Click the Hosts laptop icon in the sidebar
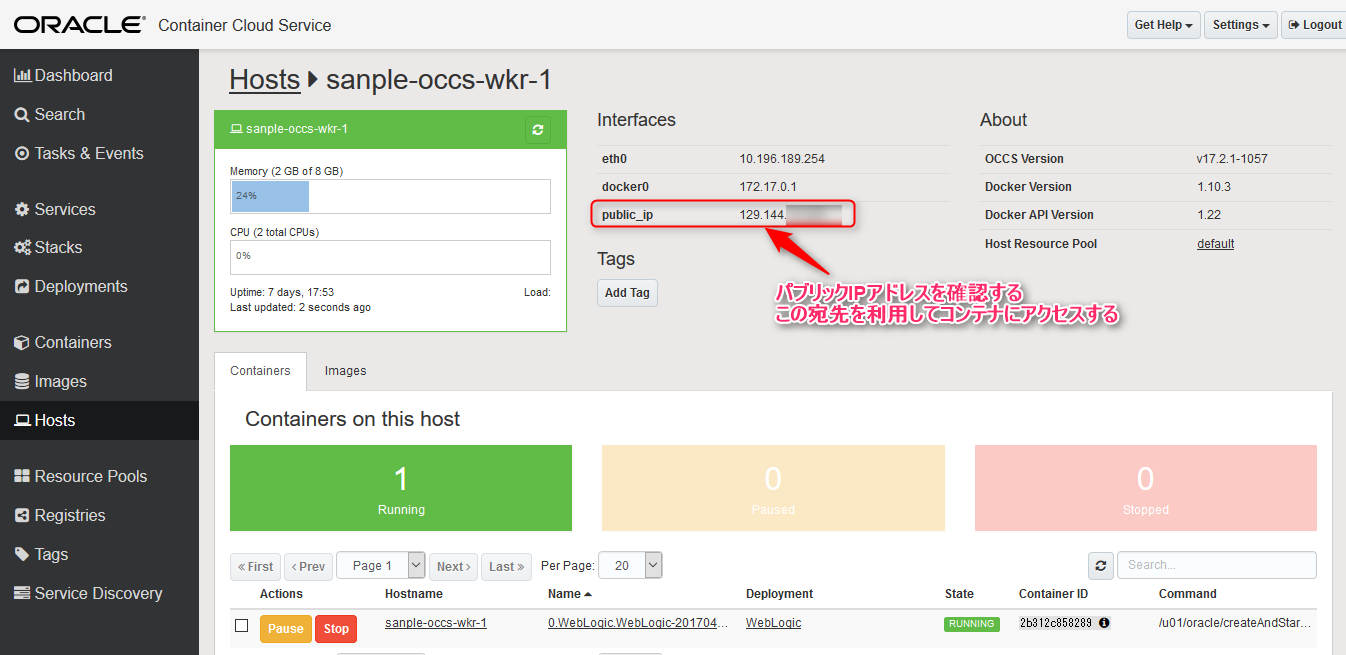The width and height of the screenshot is (1346, 655). click(x=22, y=420)
